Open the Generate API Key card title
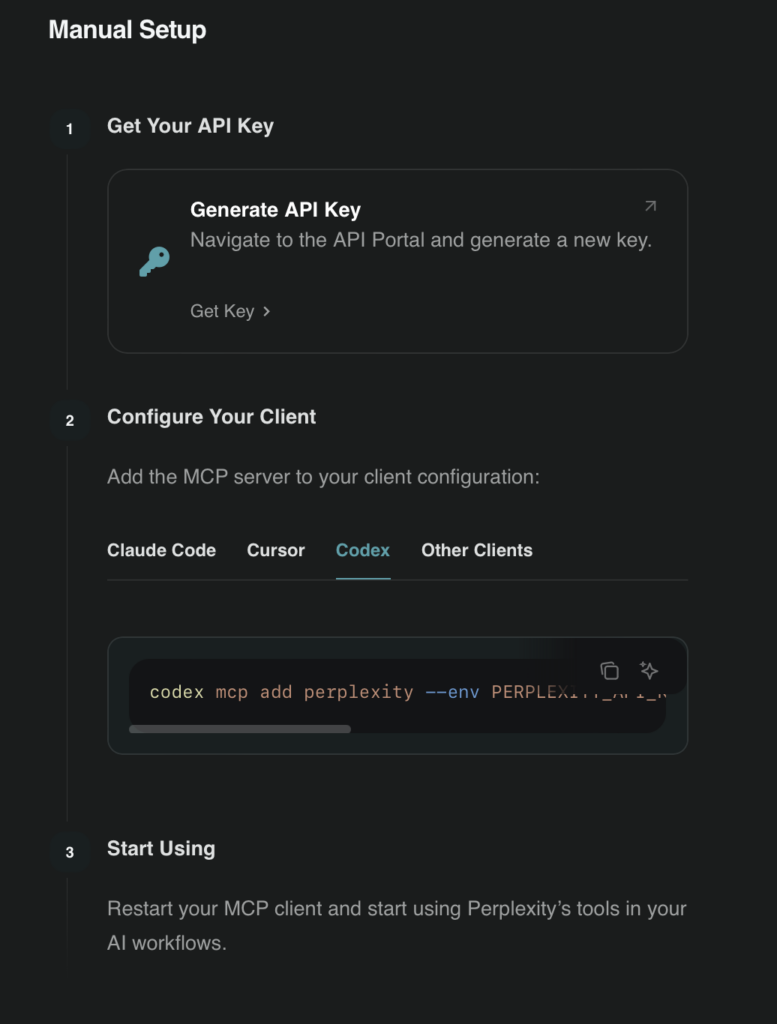Screen dimensions: 777x1024 pos(275,210)
